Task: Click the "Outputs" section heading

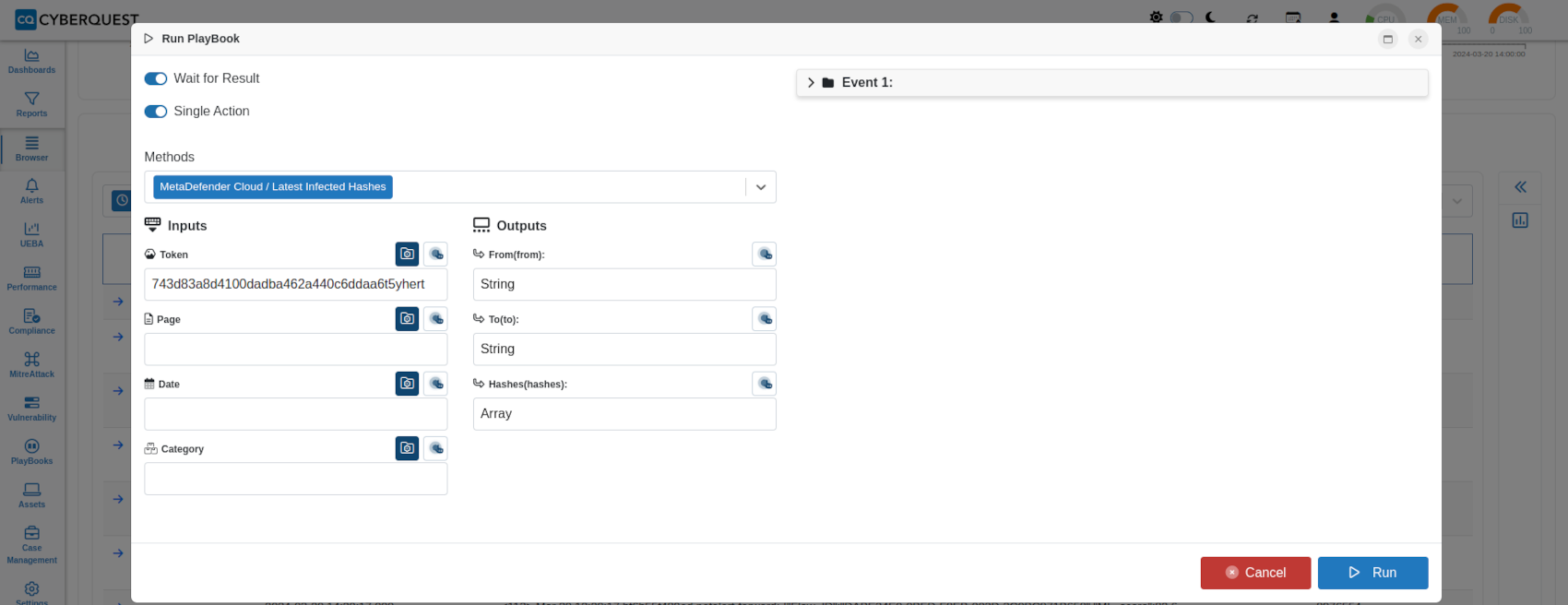Action: pos(521,226)
